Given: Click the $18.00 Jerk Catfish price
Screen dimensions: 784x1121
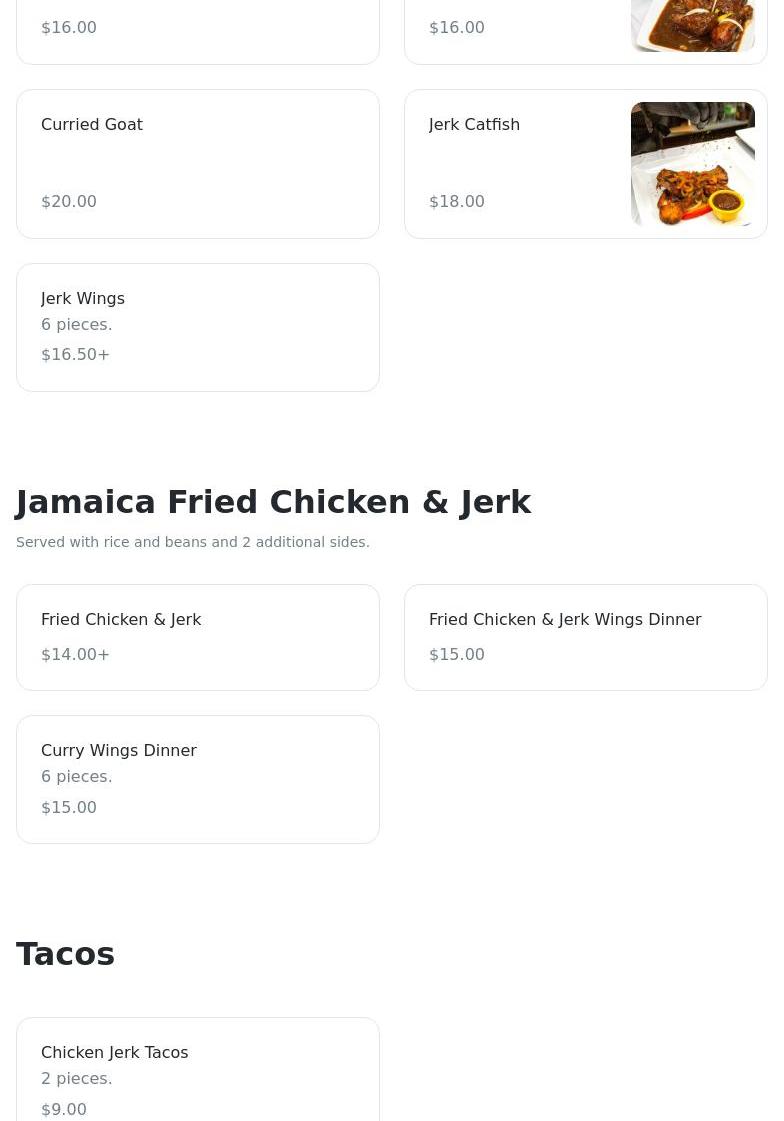Looking at the screenshot, I should 457,202.
